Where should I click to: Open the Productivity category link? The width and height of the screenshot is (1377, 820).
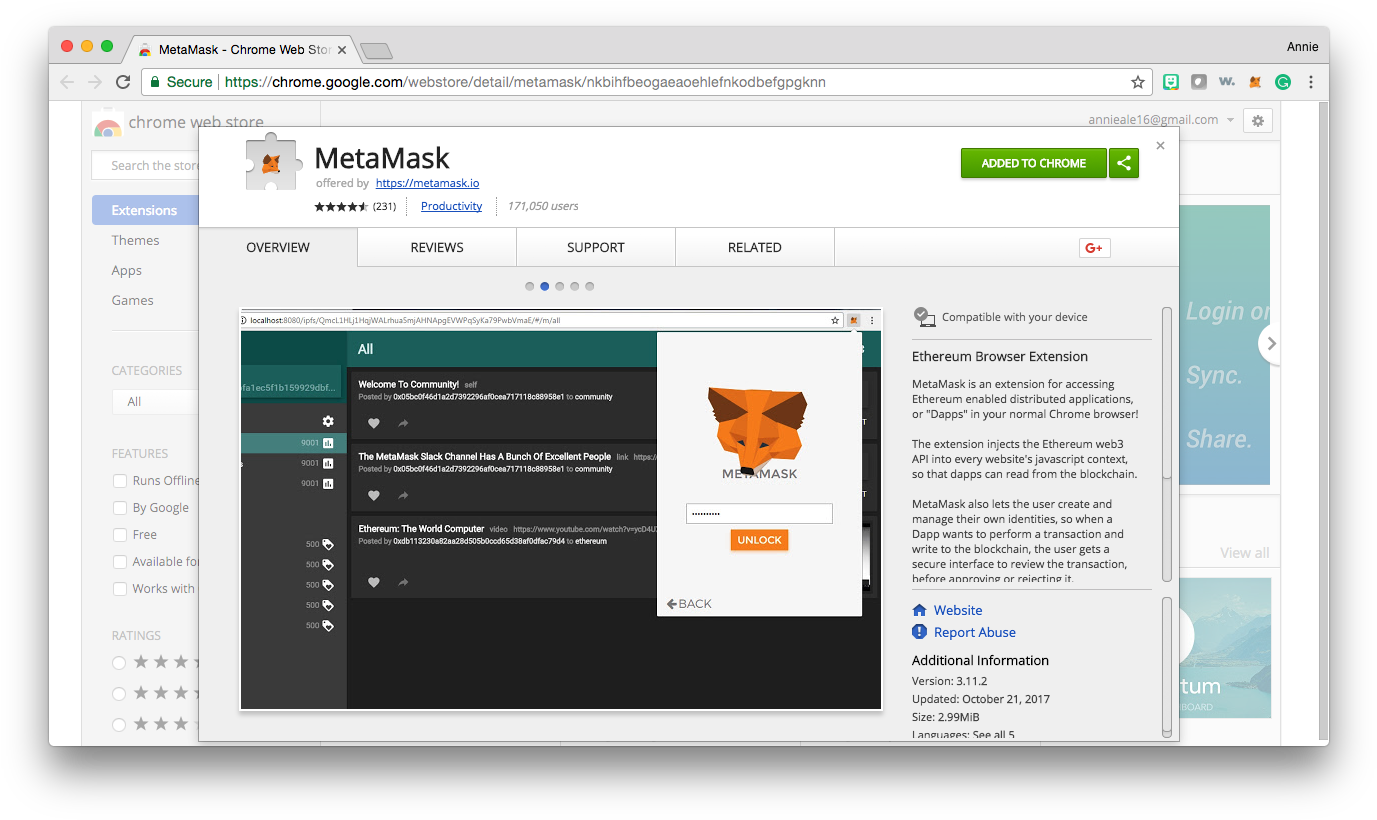451,206
